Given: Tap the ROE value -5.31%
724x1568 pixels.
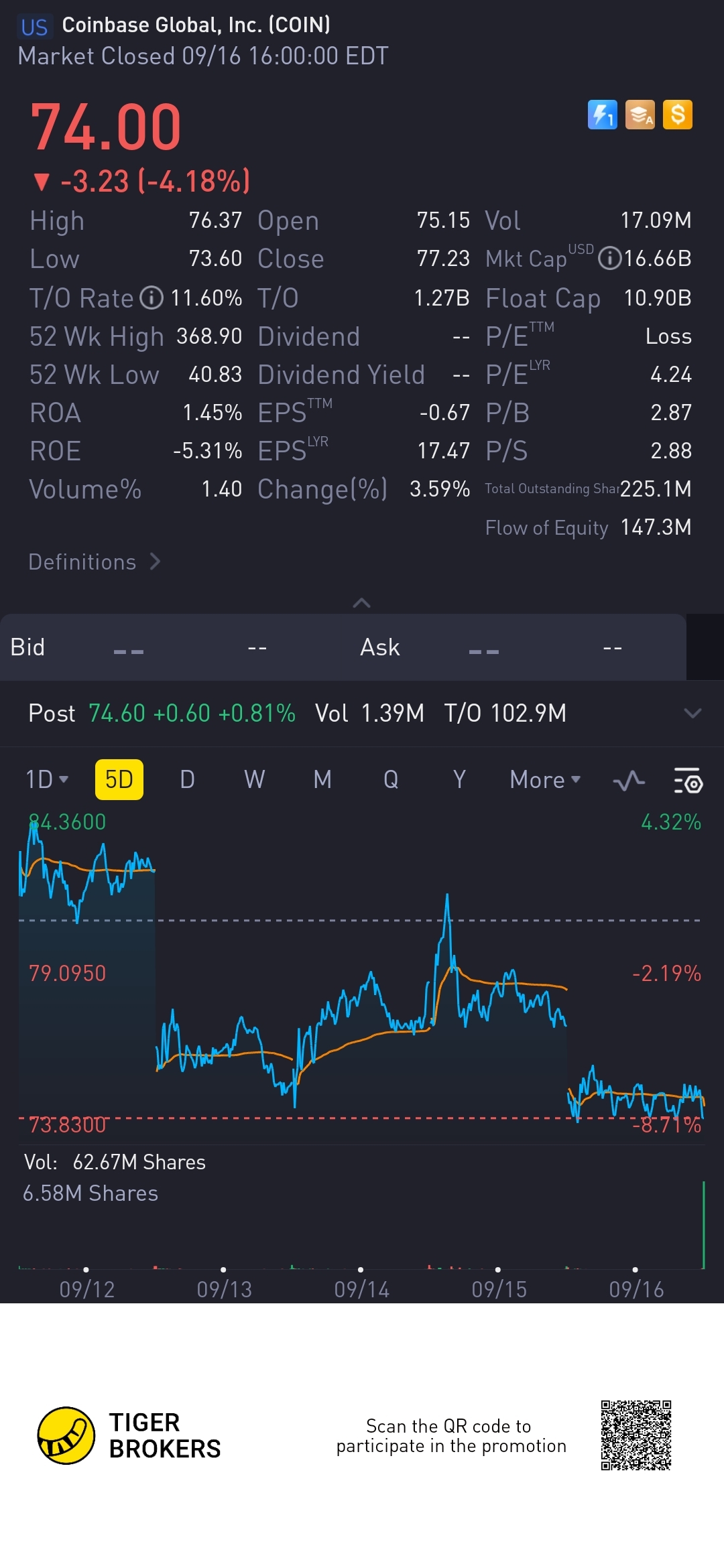Looking at the screenshot, I should (x=208, y=450).
